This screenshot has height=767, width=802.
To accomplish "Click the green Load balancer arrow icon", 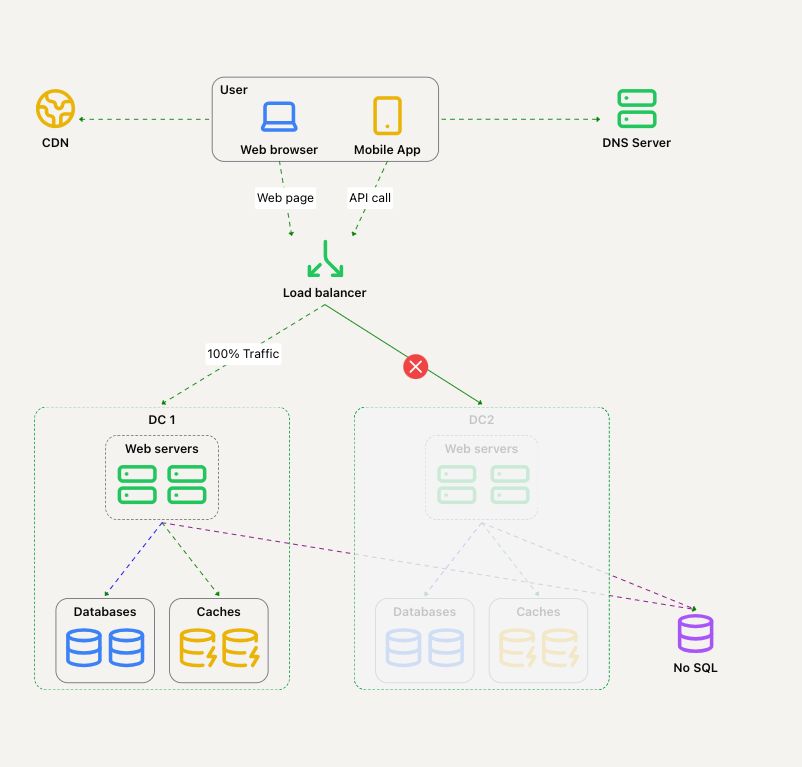I will (324, 259).
